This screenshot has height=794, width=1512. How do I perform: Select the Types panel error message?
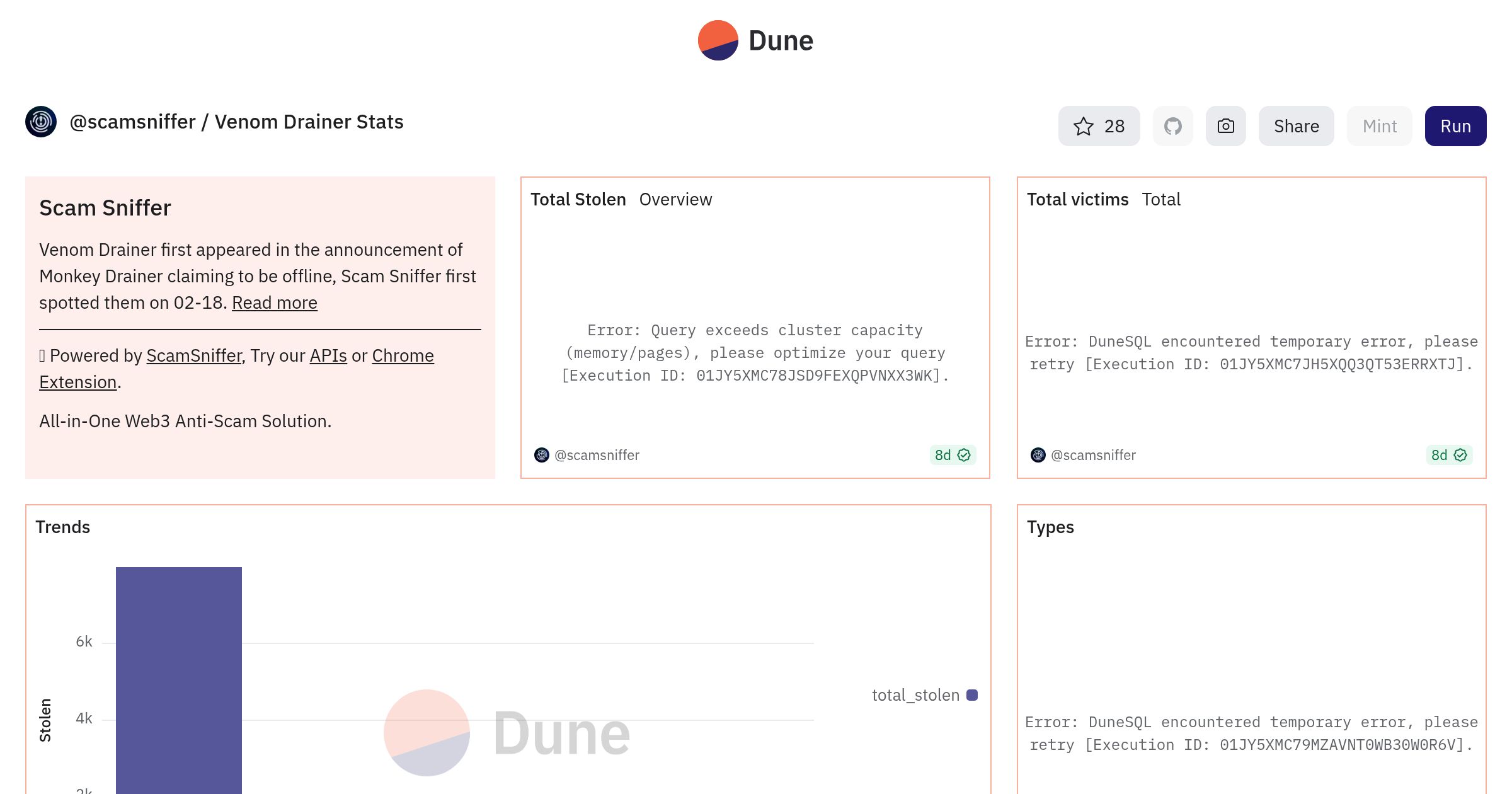click(x=1251, y=734)
